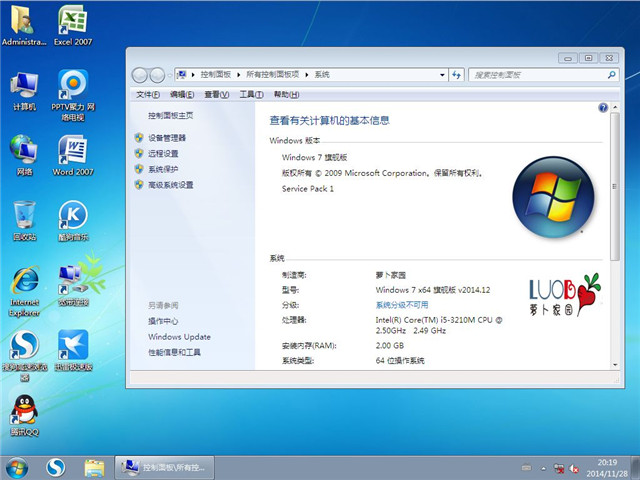
Task: Expand the arrow after 控制面板 in breadcrumb
Action: (238, 75)
